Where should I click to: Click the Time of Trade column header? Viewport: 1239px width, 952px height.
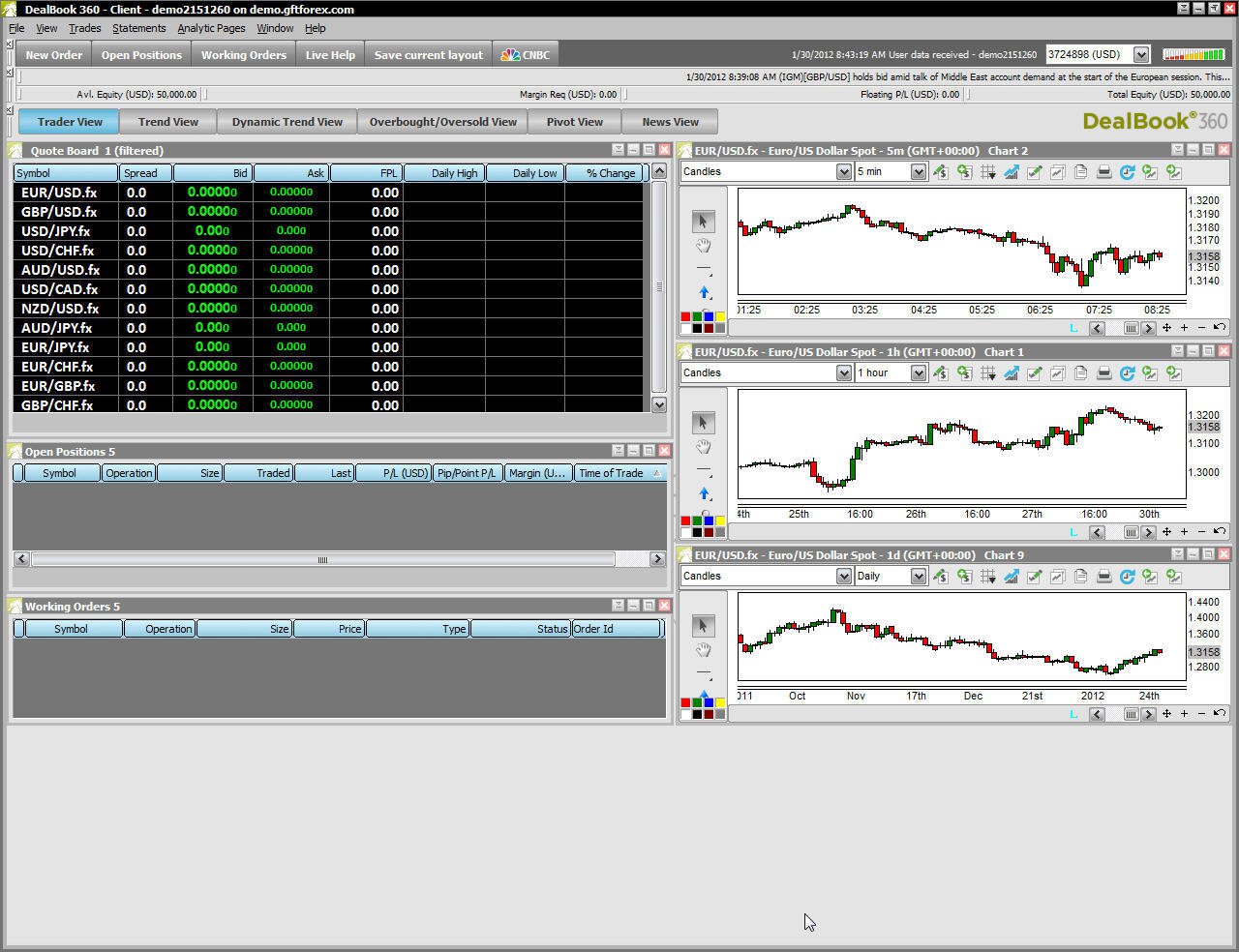coord(619,473)
